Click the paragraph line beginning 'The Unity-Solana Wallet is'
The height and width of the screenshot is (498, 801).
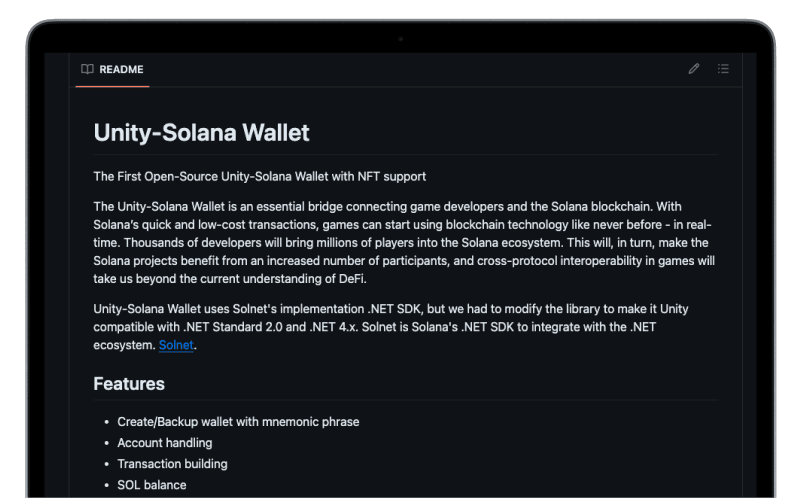(x=400, y=206)
